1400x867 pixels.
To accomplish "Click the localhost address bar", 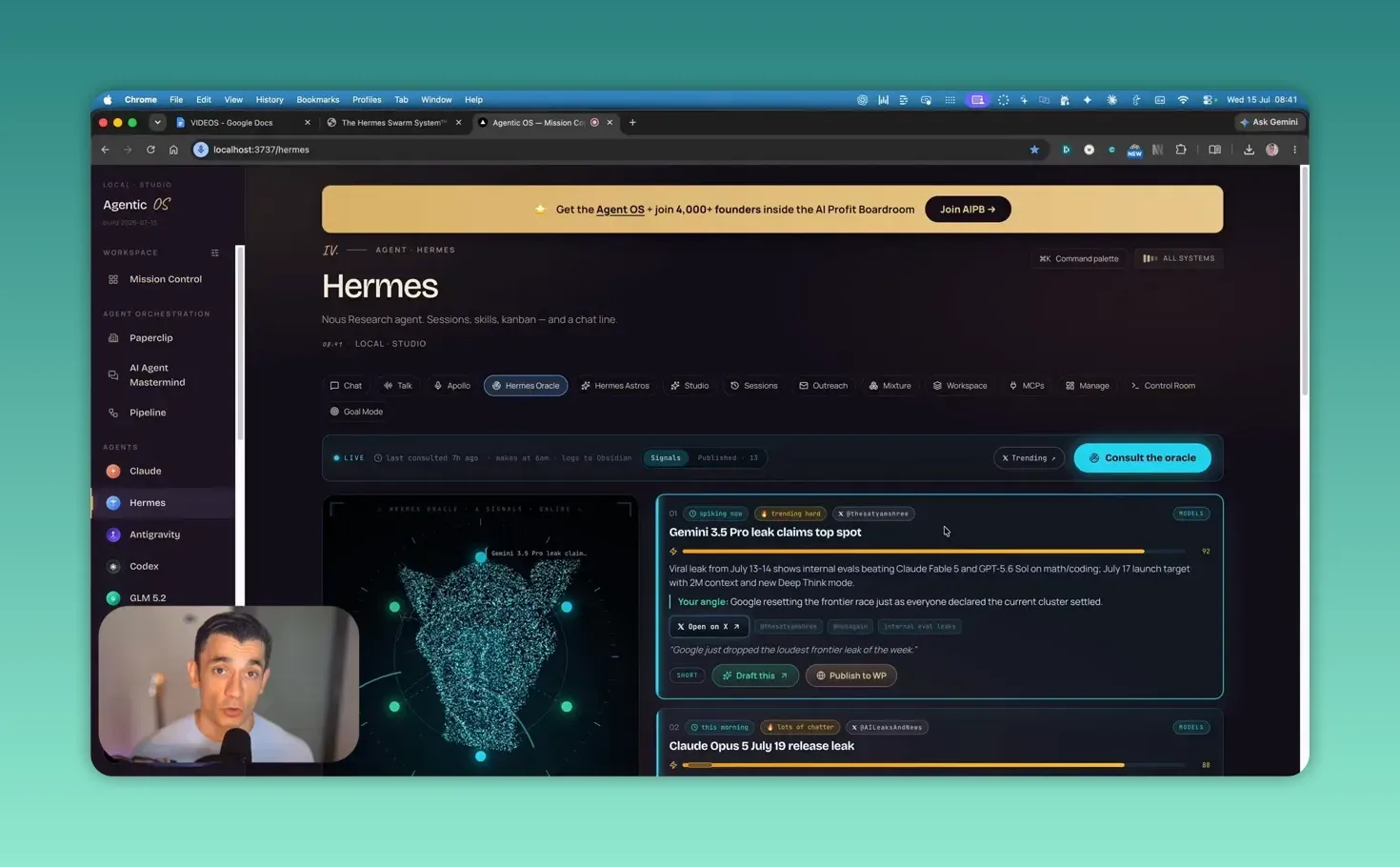I will (x=610, y=150).
